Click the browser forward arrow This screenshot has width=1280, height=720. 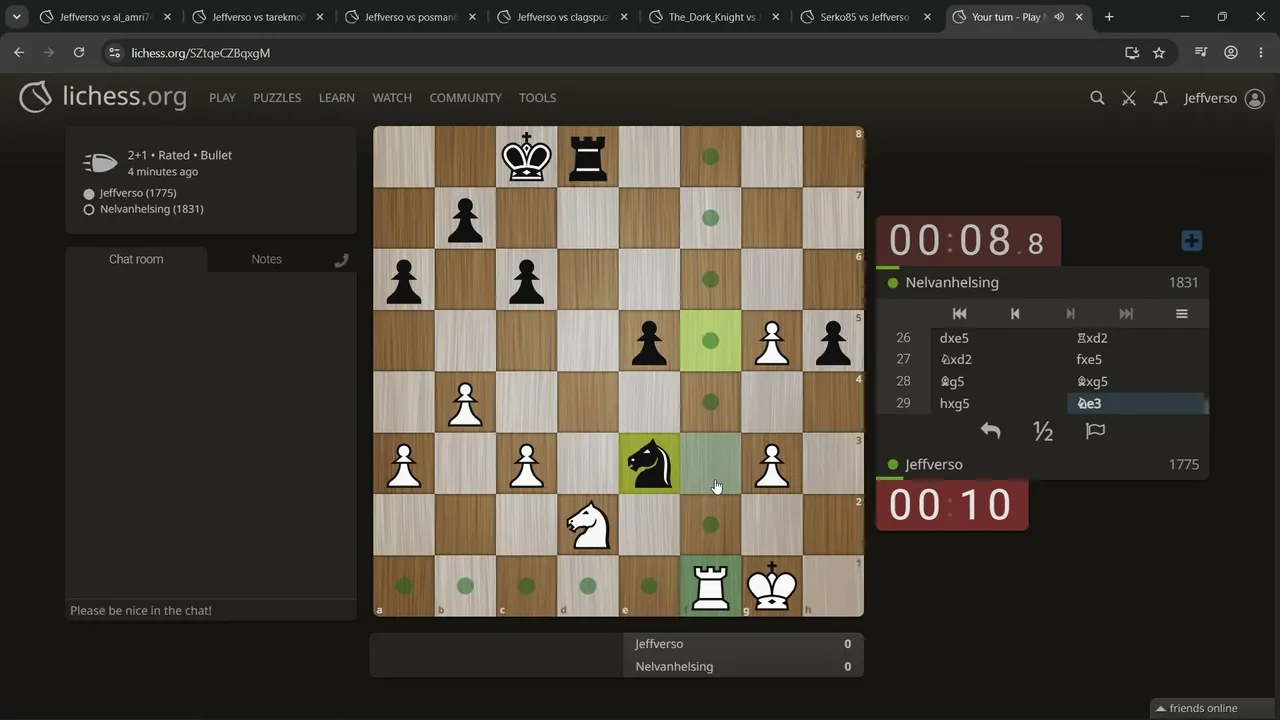(x=49, y=53)
